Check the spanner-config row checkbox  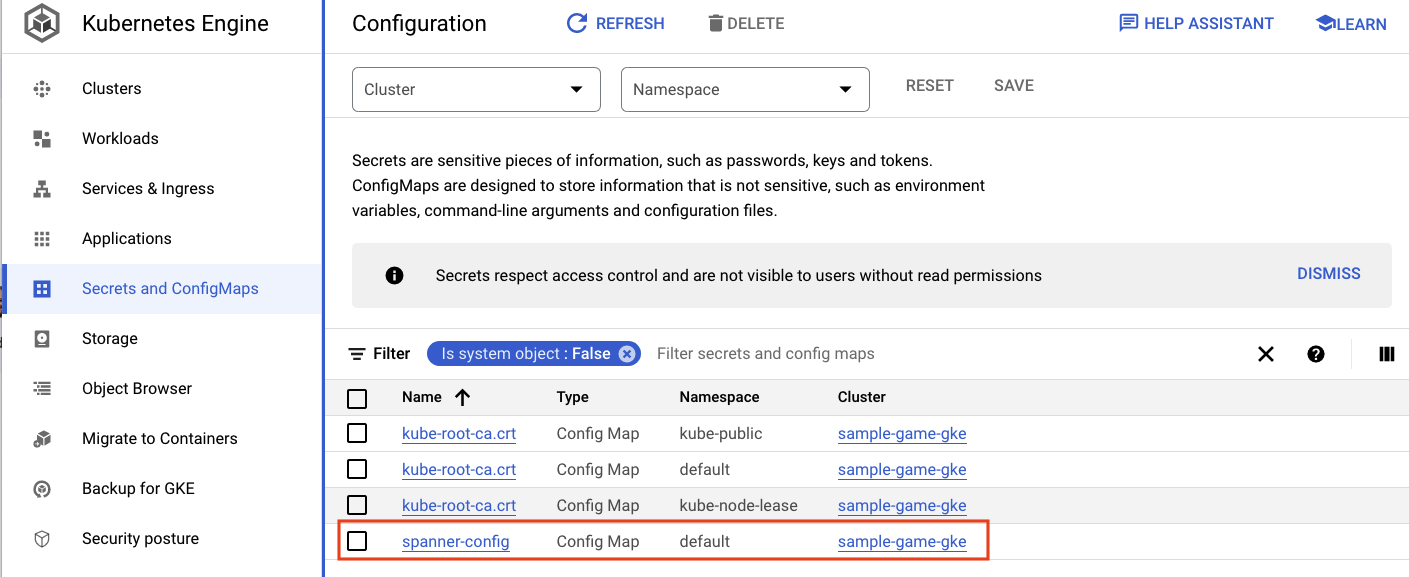[x=357, y=541]
